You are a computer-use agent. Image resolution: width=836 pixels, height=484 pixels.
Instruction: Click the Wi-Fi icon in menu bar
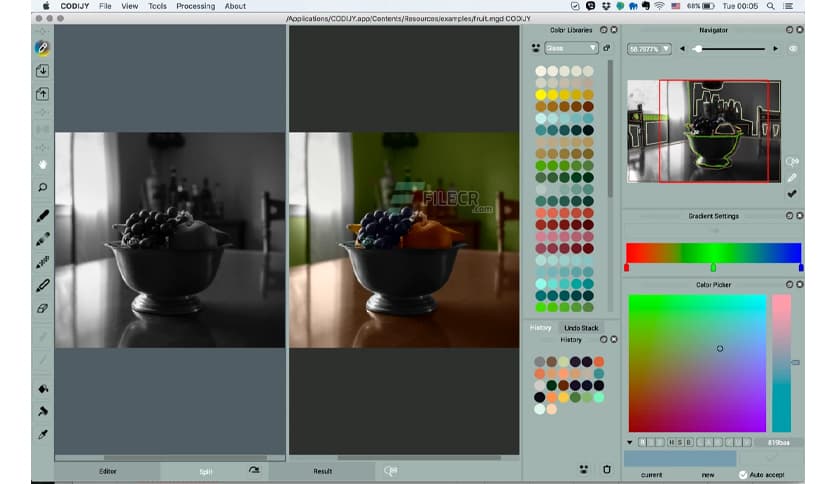pos(660,6)
